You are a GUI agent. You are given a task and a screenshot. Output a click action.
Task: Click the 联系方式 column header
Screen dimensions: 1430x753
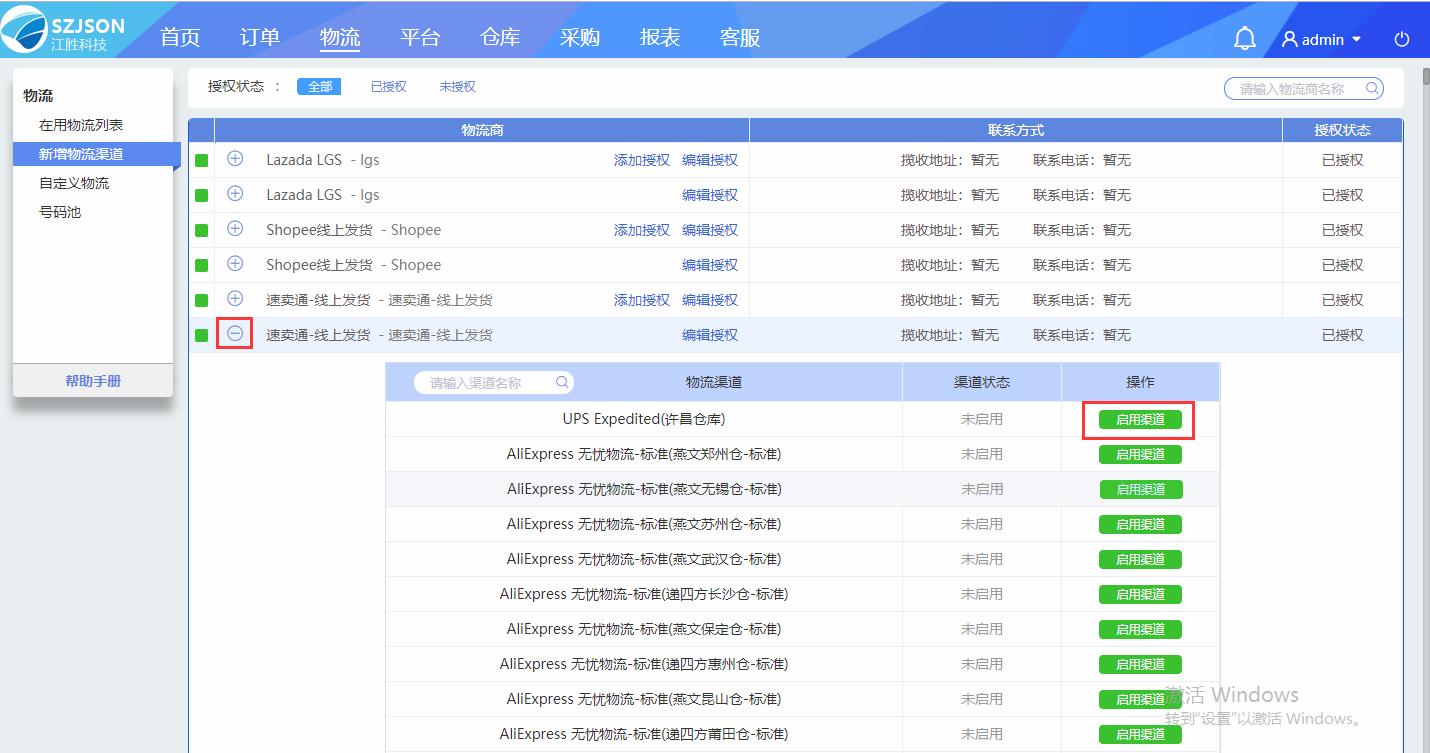[1016, 130]
